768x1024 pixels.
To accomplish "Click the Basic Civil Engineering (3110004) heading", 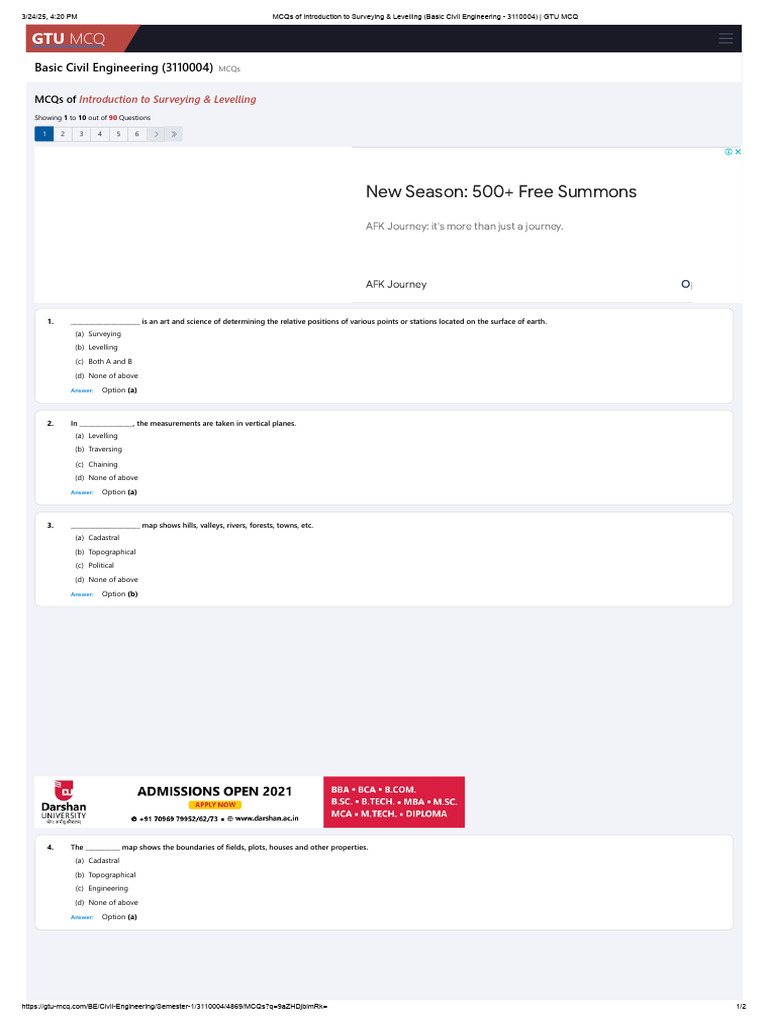I will click(x=123, y=67).
